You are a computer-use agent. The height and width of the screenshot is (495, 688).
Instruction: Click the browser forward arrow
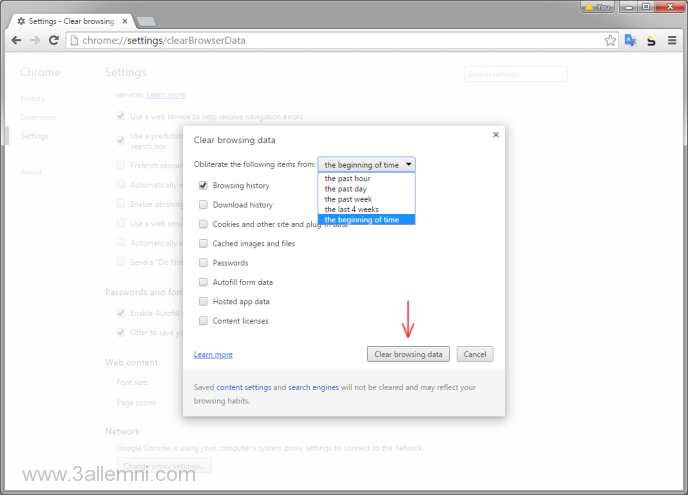35,40
